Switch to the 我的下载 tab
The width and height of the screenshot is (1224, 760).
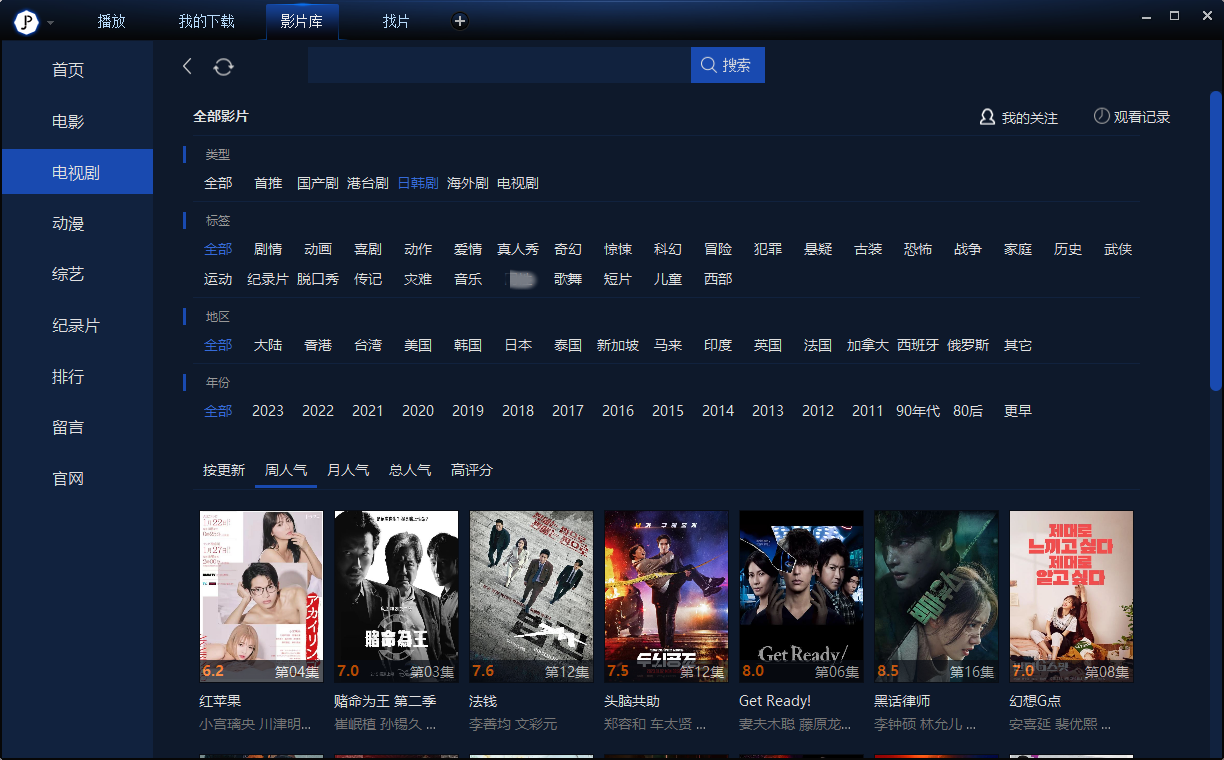(206, 21)
